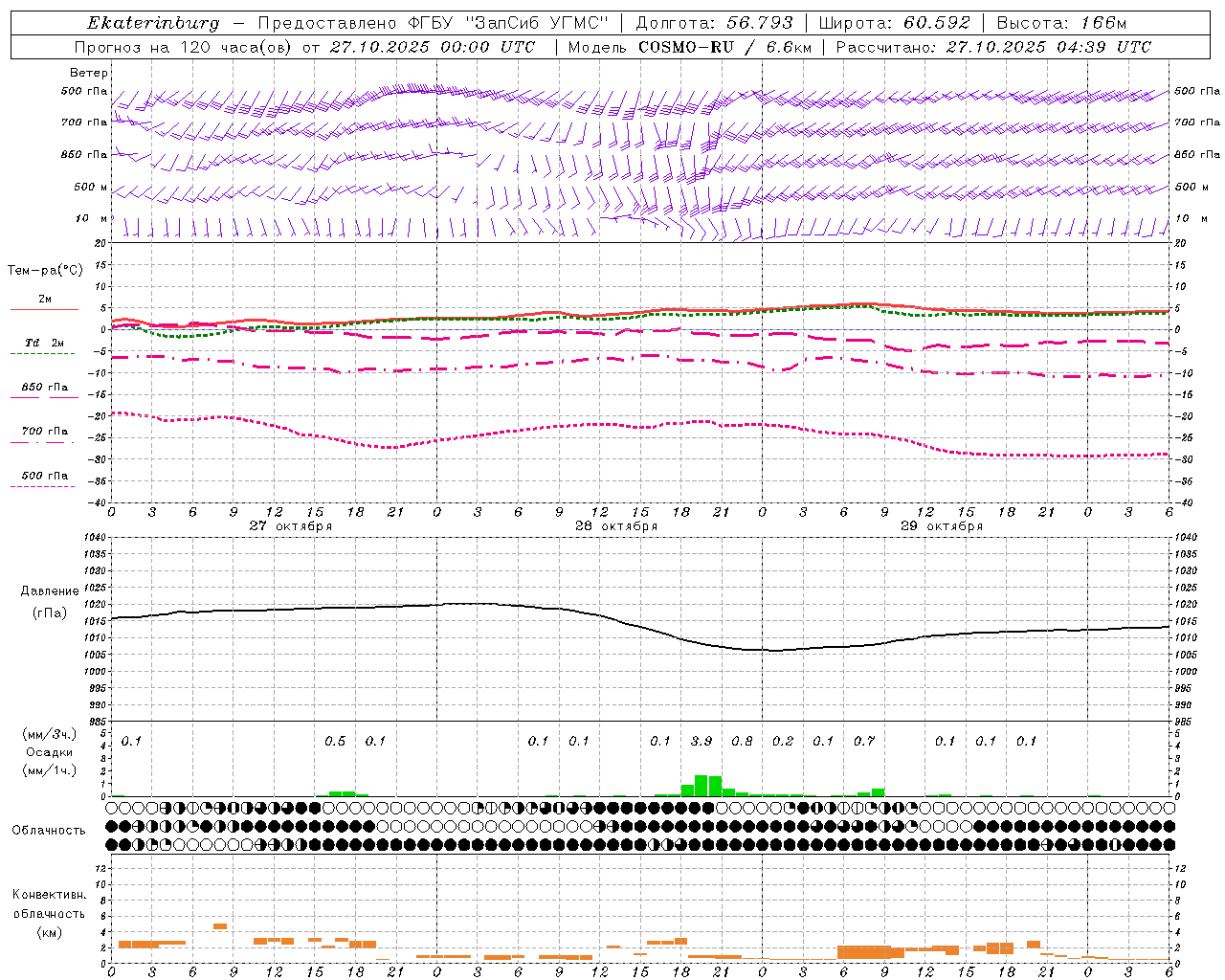Screen dimensions: 1225x980
Task: Click the Давление panel label
Action: (x=50, y=591)
